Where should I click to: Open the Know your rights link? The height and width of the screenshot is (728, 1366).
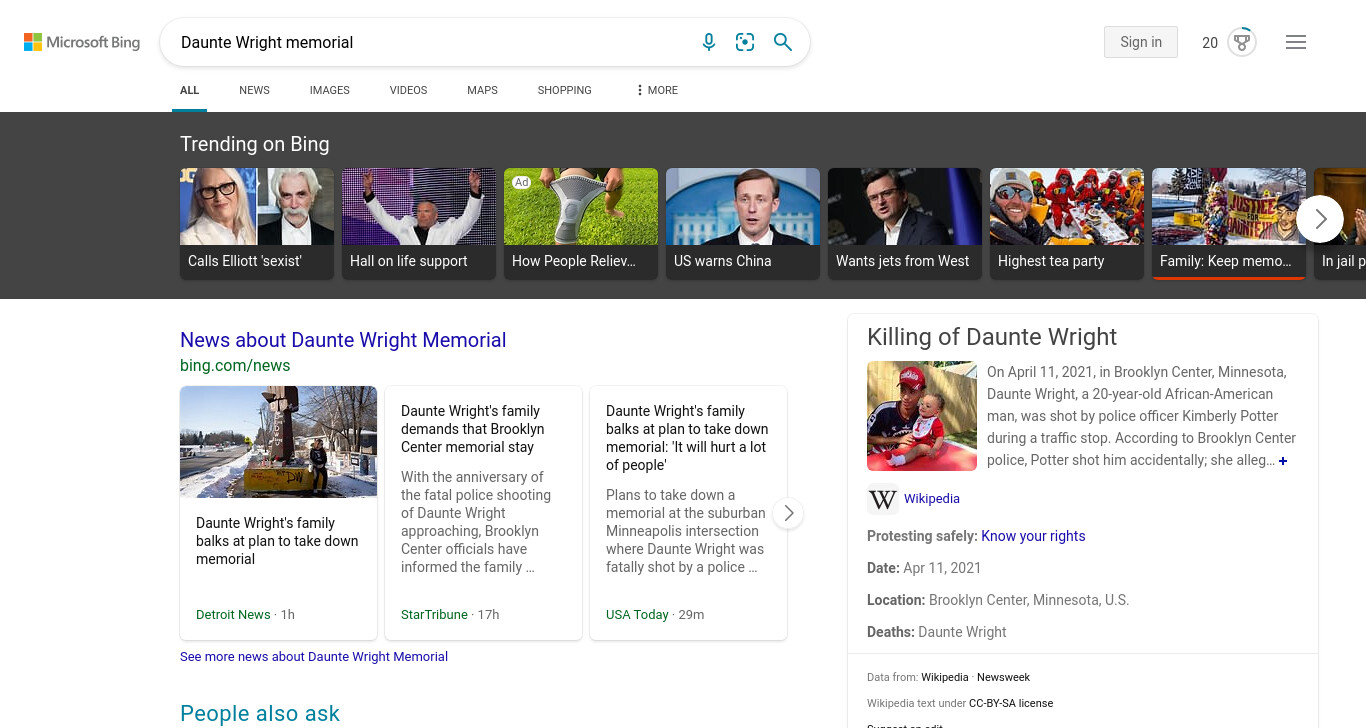tap(1033, 536)
